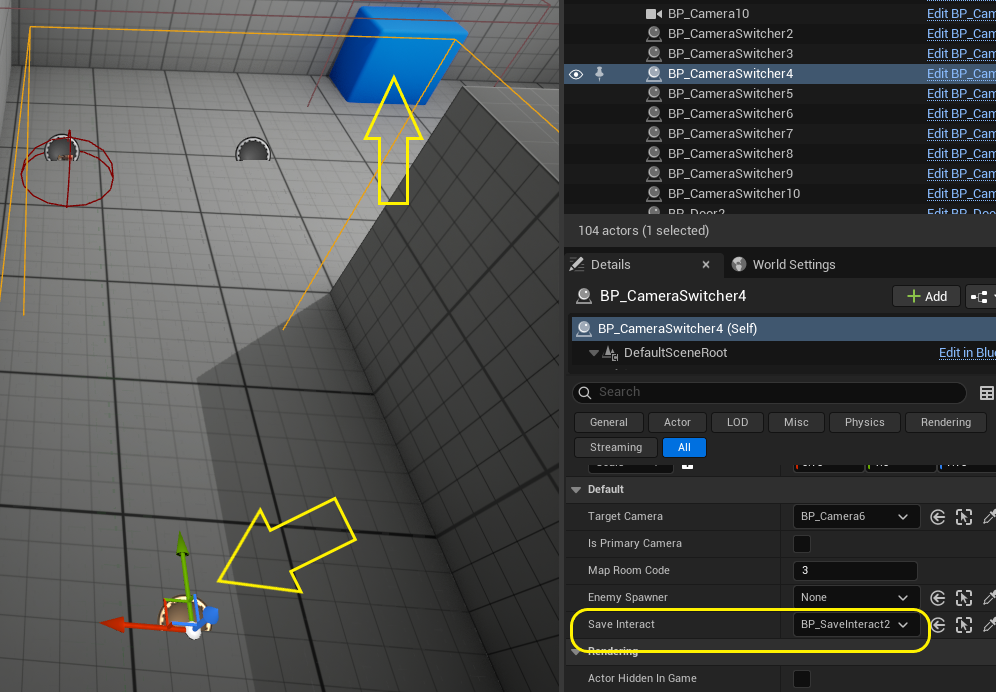The image size is (996, 692).
Task: Pick Target Camera actor from scene icon
Action: pos(964,517)
